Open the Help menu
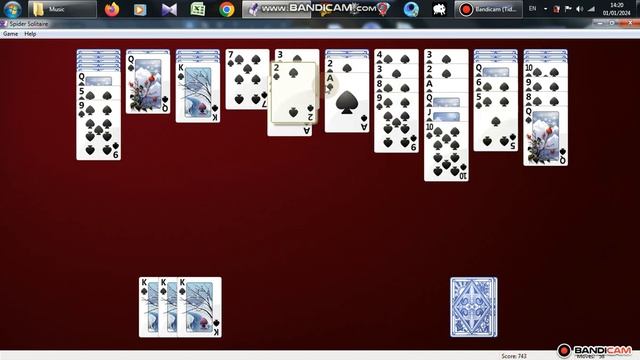 pos(30,34)
